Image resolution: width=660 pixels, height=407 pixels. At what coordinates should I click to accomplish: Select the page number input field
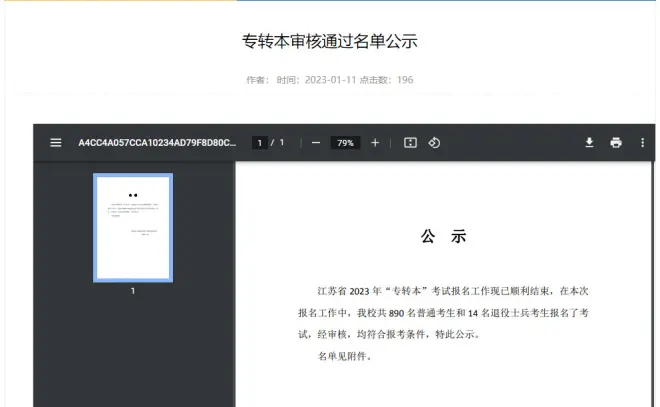pyautogui.click(x=259, y=143)
